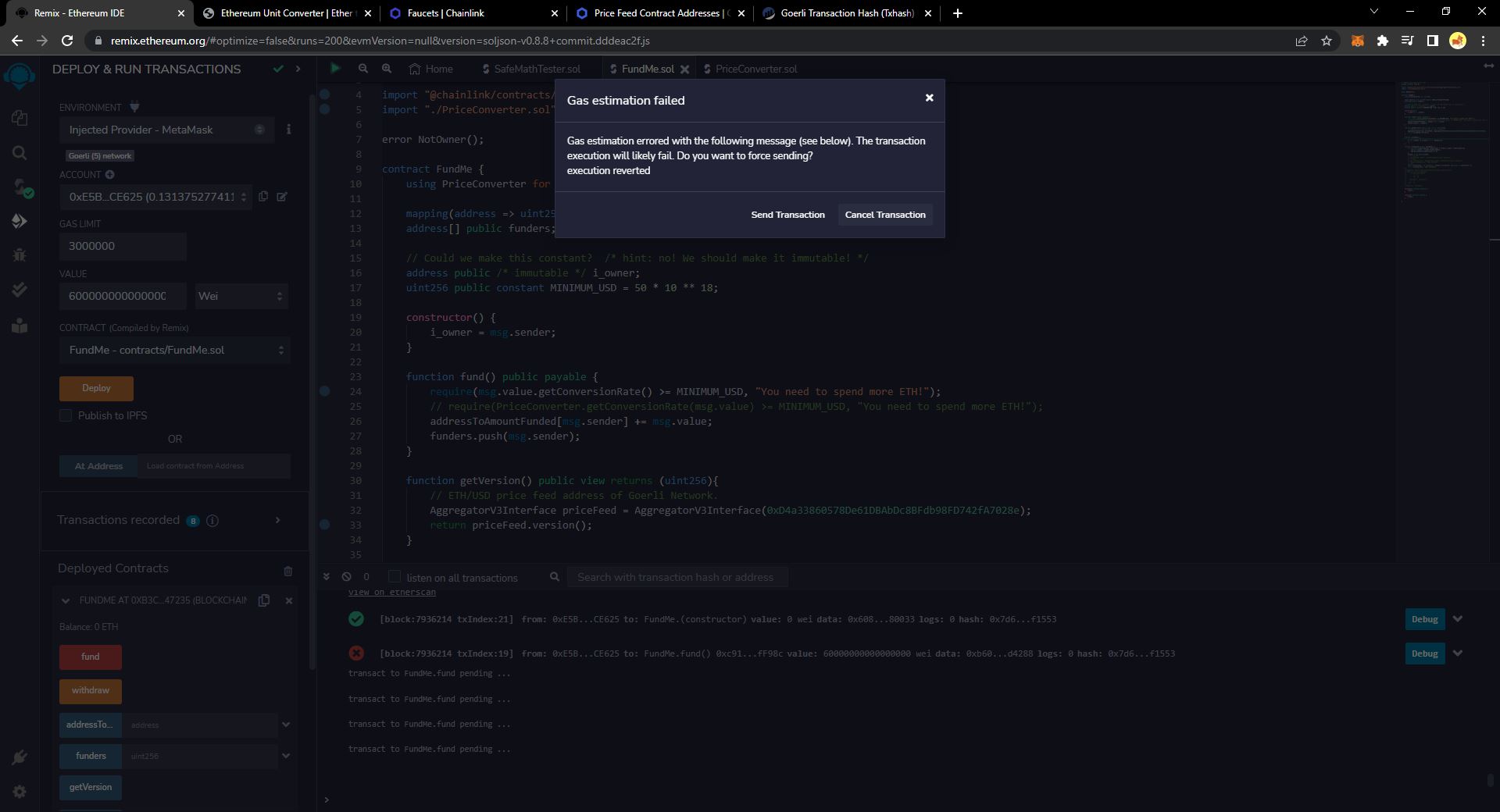
Task: Open the Search panel in the sidebar
Action: point(20,153)
